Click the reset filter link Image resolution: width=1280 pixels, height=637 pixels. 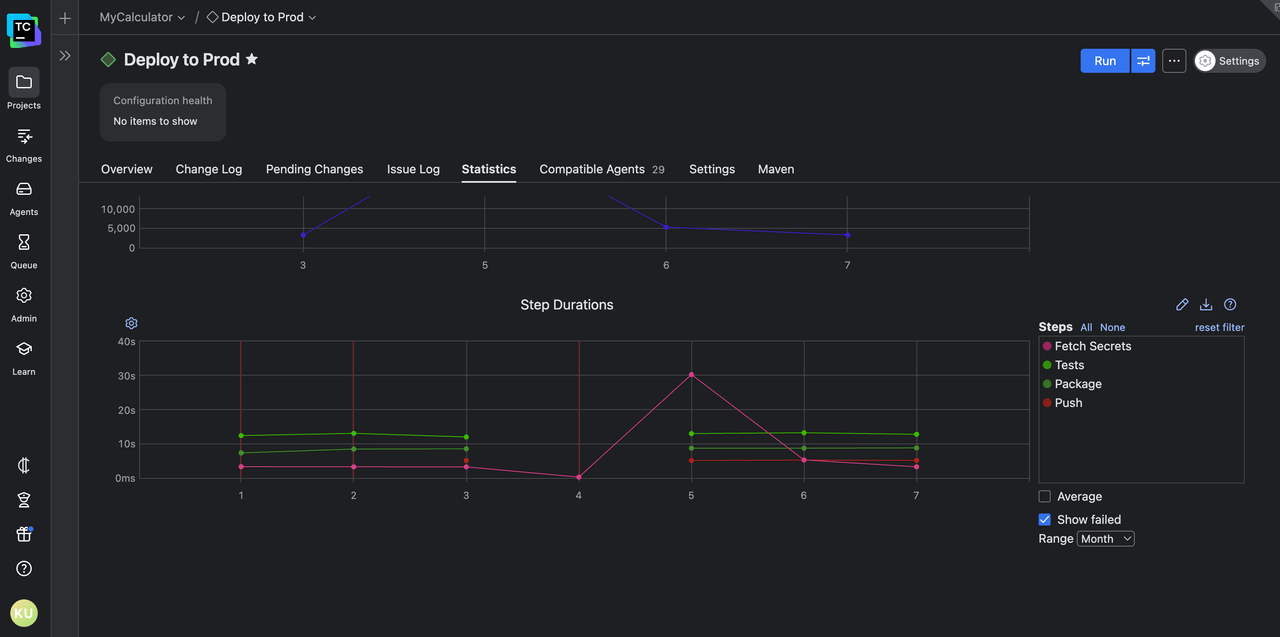1219,328
